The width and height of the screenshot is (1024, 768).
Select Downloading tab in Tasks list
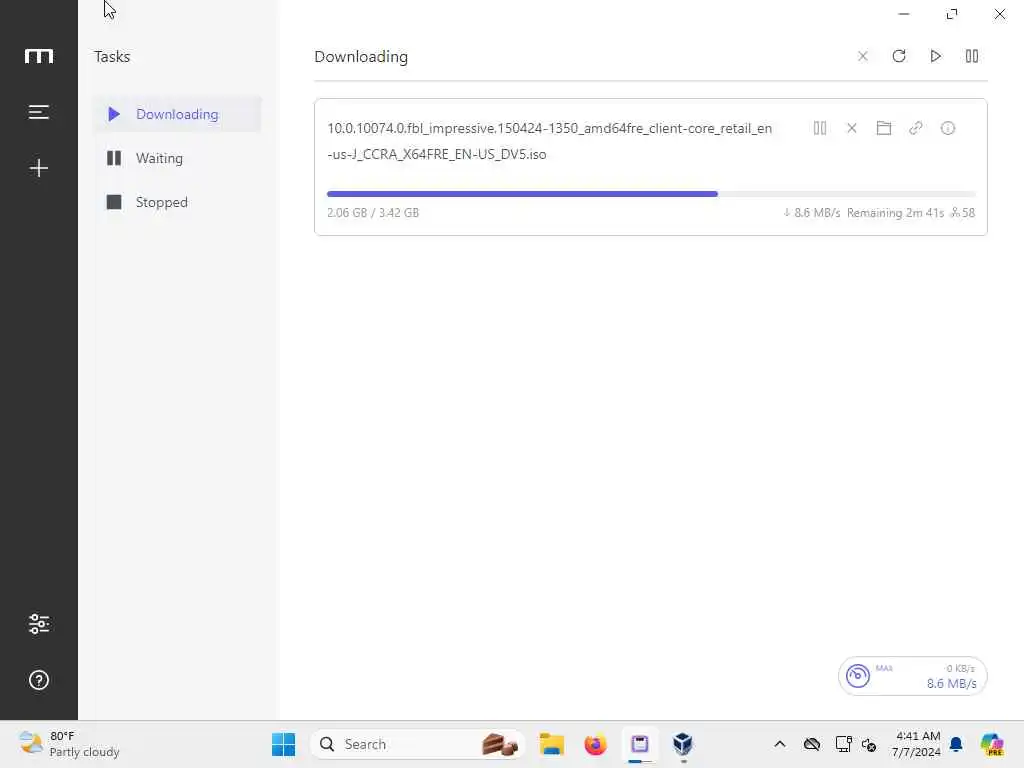(x=176, y=114)
